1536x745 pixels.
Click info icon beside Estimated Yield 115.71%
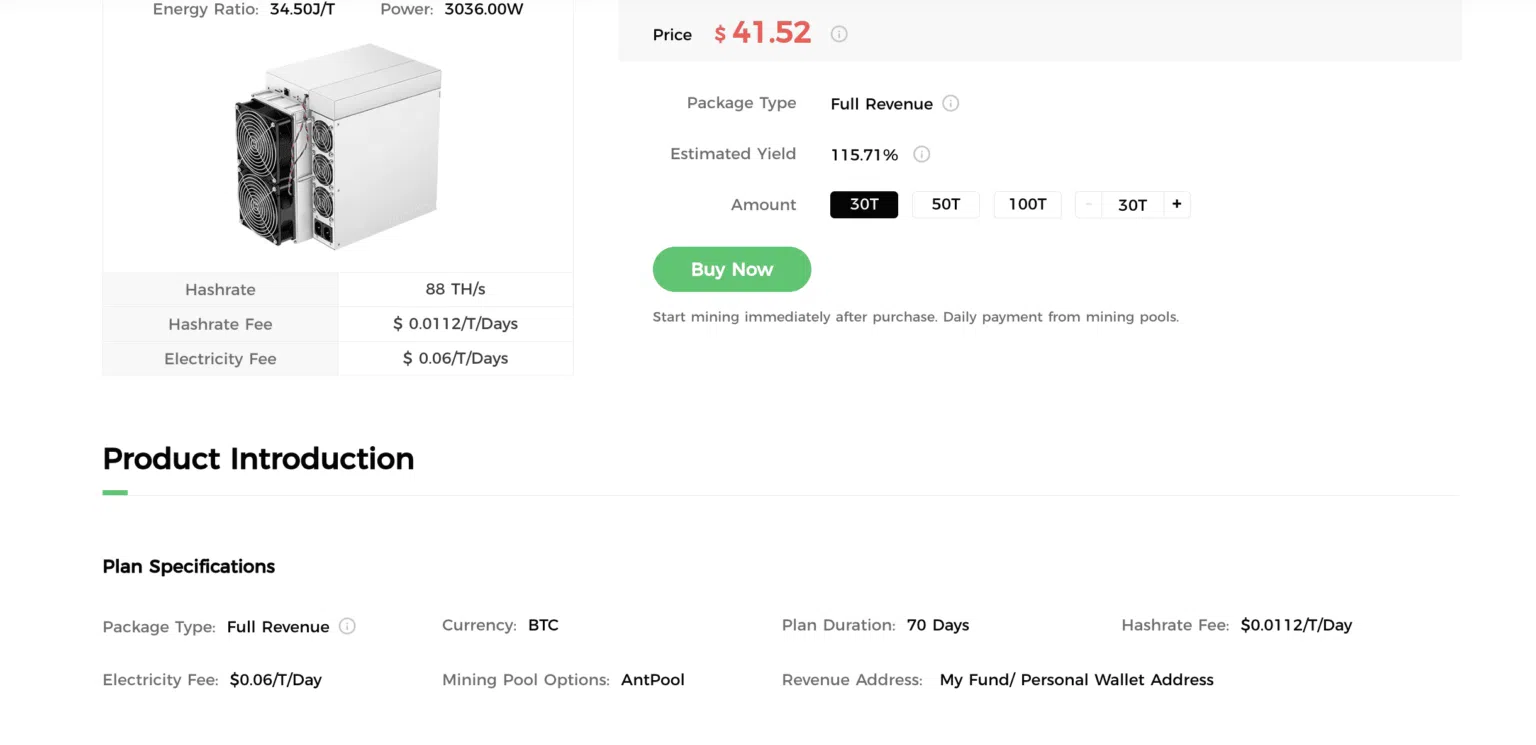(x=922, y=154)
